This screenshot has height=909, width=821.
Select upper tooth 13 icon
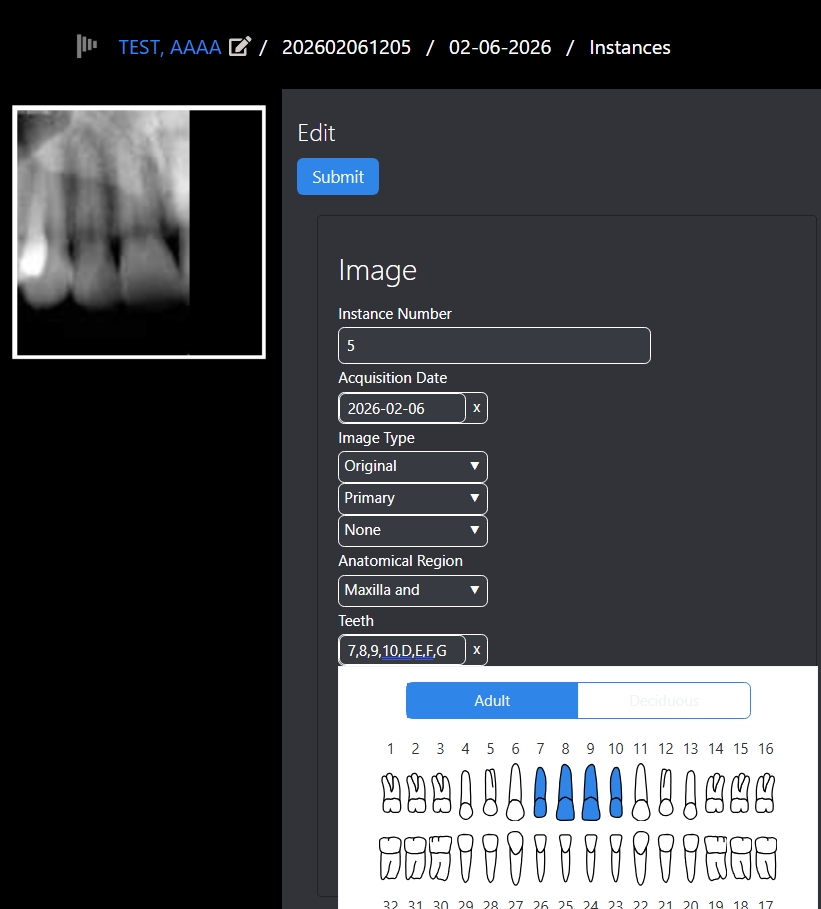[691, 794]
